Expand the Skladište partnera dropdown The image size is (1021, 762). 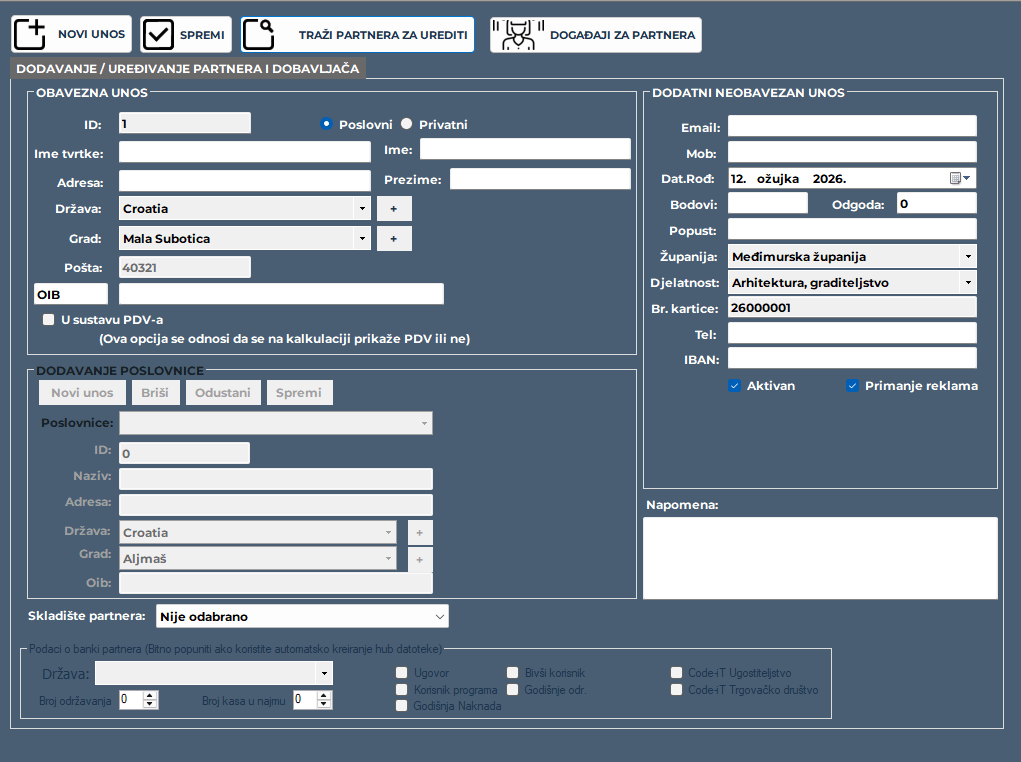[439, 616]
